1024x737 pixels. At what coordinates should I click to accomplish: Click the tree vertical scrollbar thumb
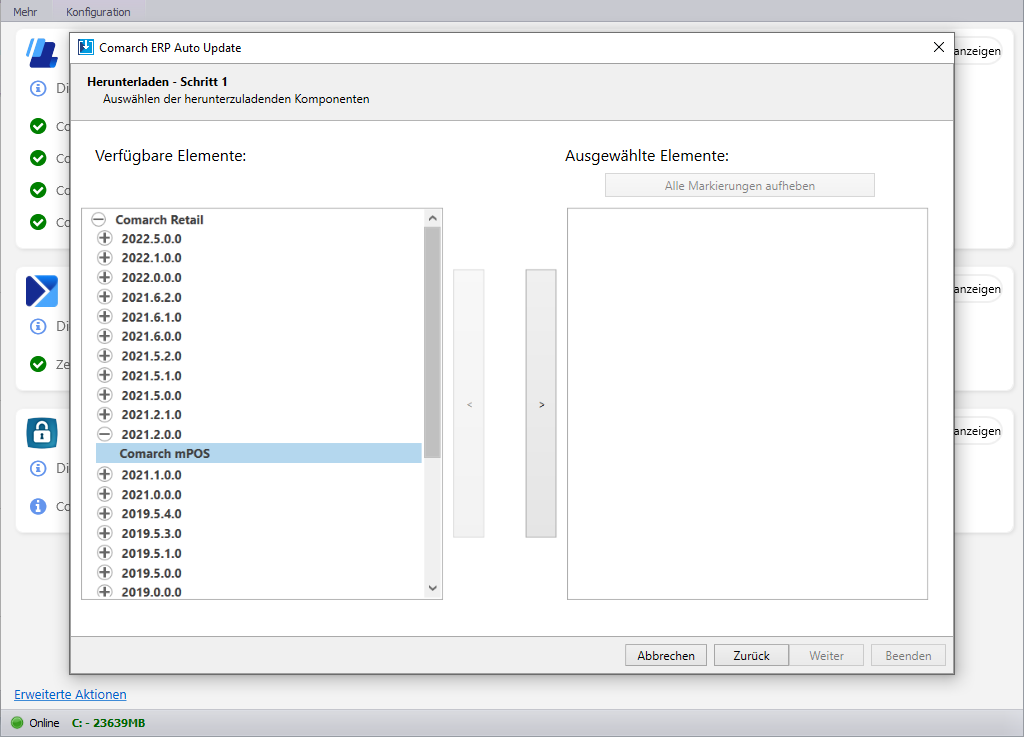(432, 343)
